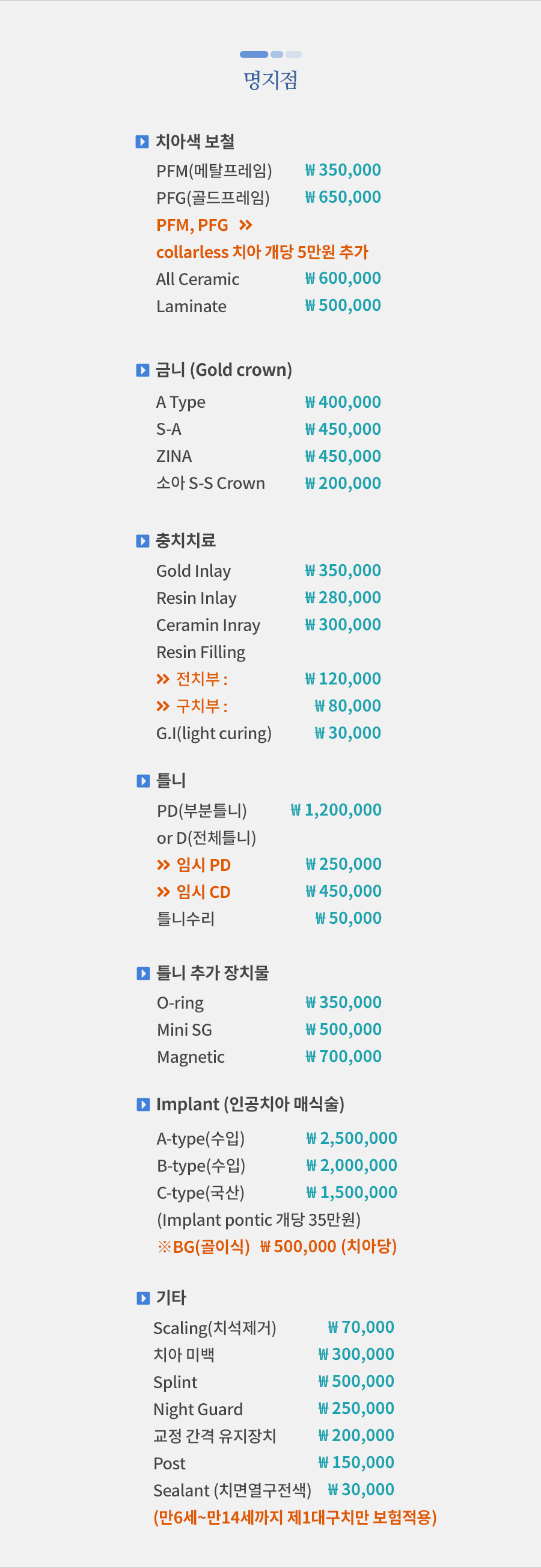The width and height of the screenshot is (541, 1568).
Task: Select the last light page indicator pill
Action: 293,55
